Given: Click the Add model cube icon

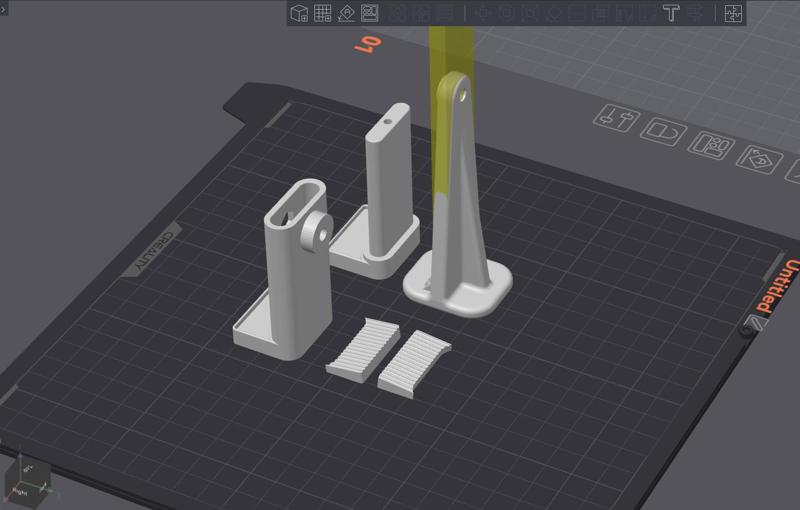Looking at the screenshot, I should pos(299,13).
